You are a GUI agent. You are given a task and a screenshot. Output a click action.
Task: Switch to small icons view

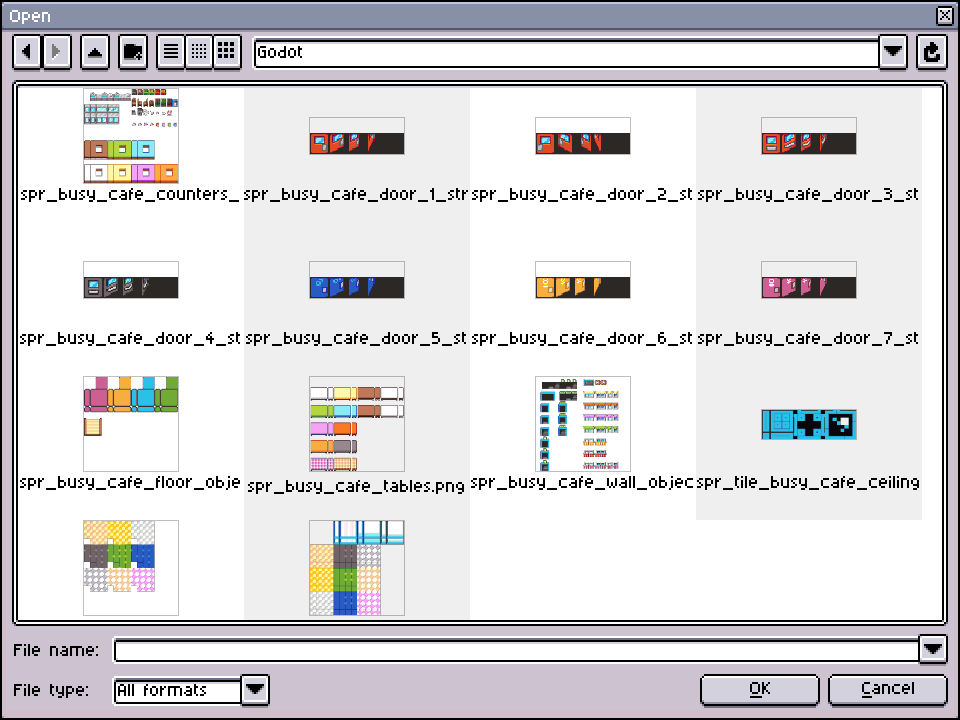[199, 52]
